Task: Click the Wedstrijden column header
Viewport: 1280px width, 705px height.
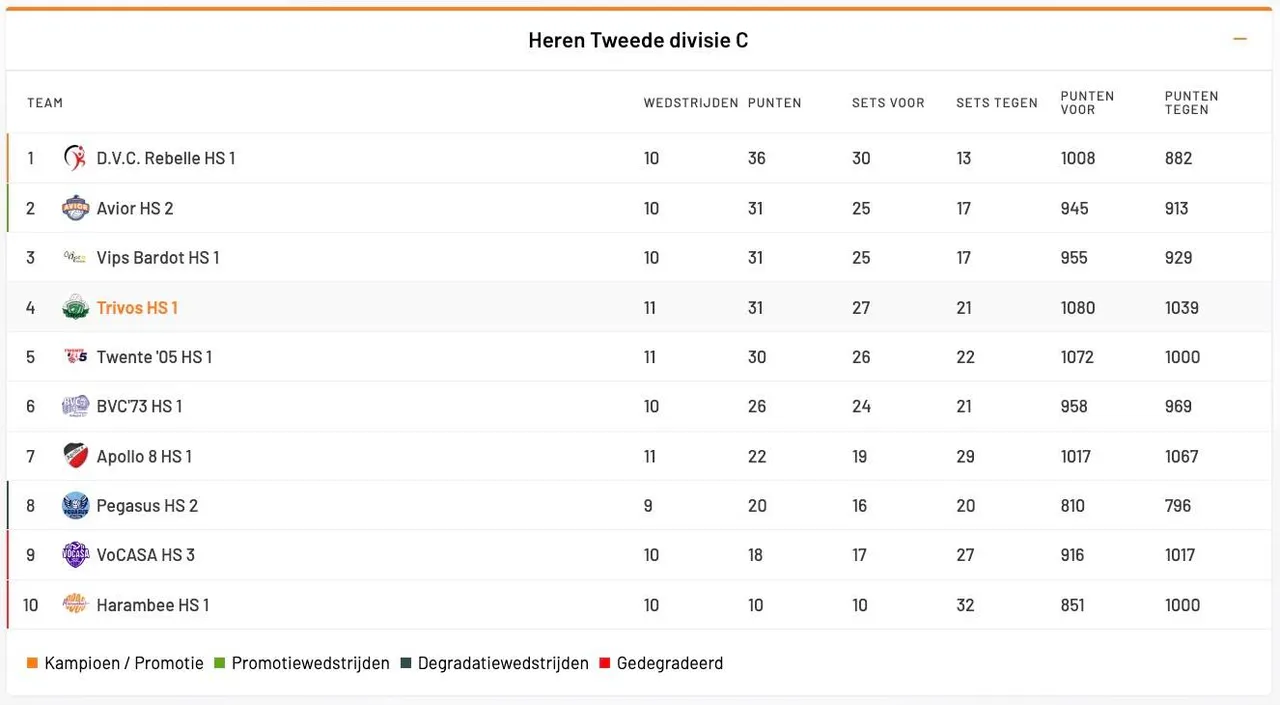Action: (x=691, y=103)
